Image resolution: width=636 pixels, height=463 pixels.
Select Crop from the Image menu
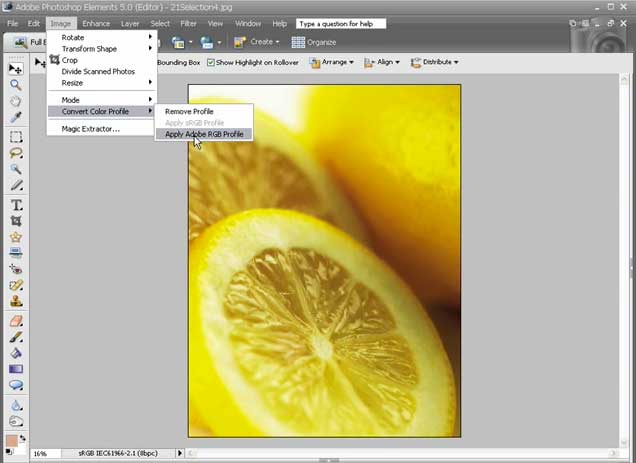101,60
